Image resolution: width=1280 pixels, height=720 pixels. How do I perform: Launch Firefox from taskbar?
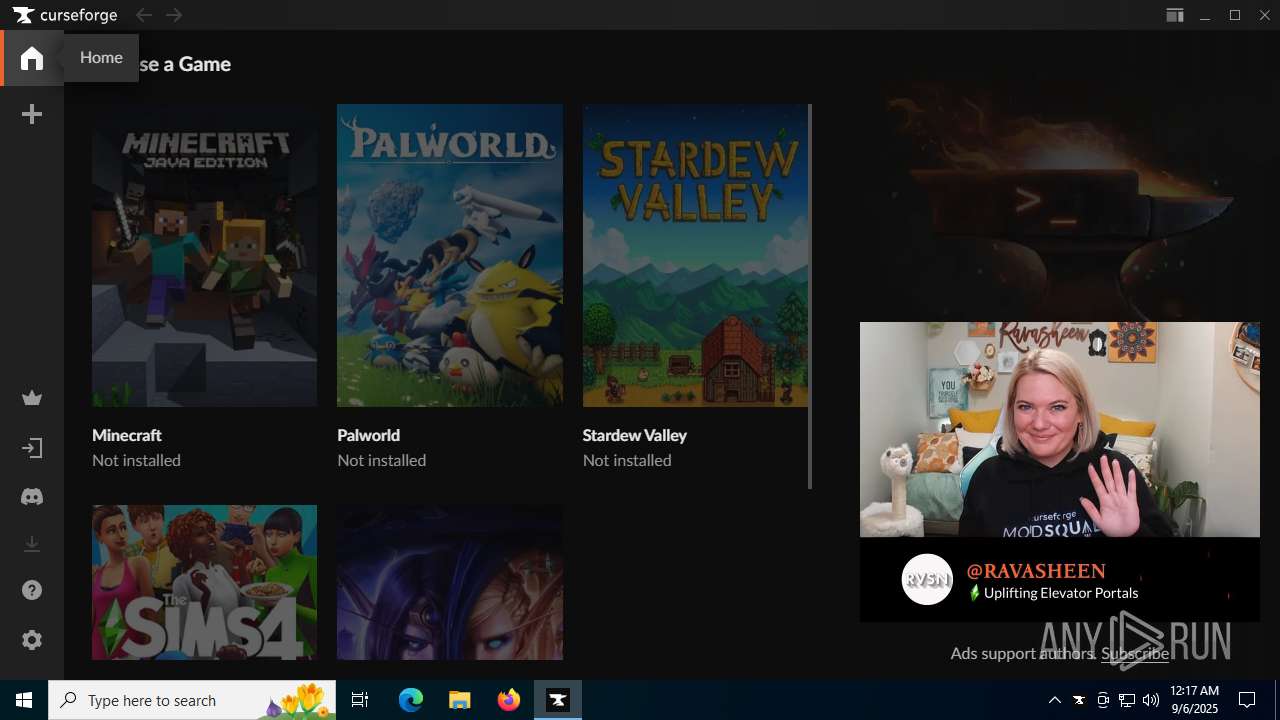[509, 700]
